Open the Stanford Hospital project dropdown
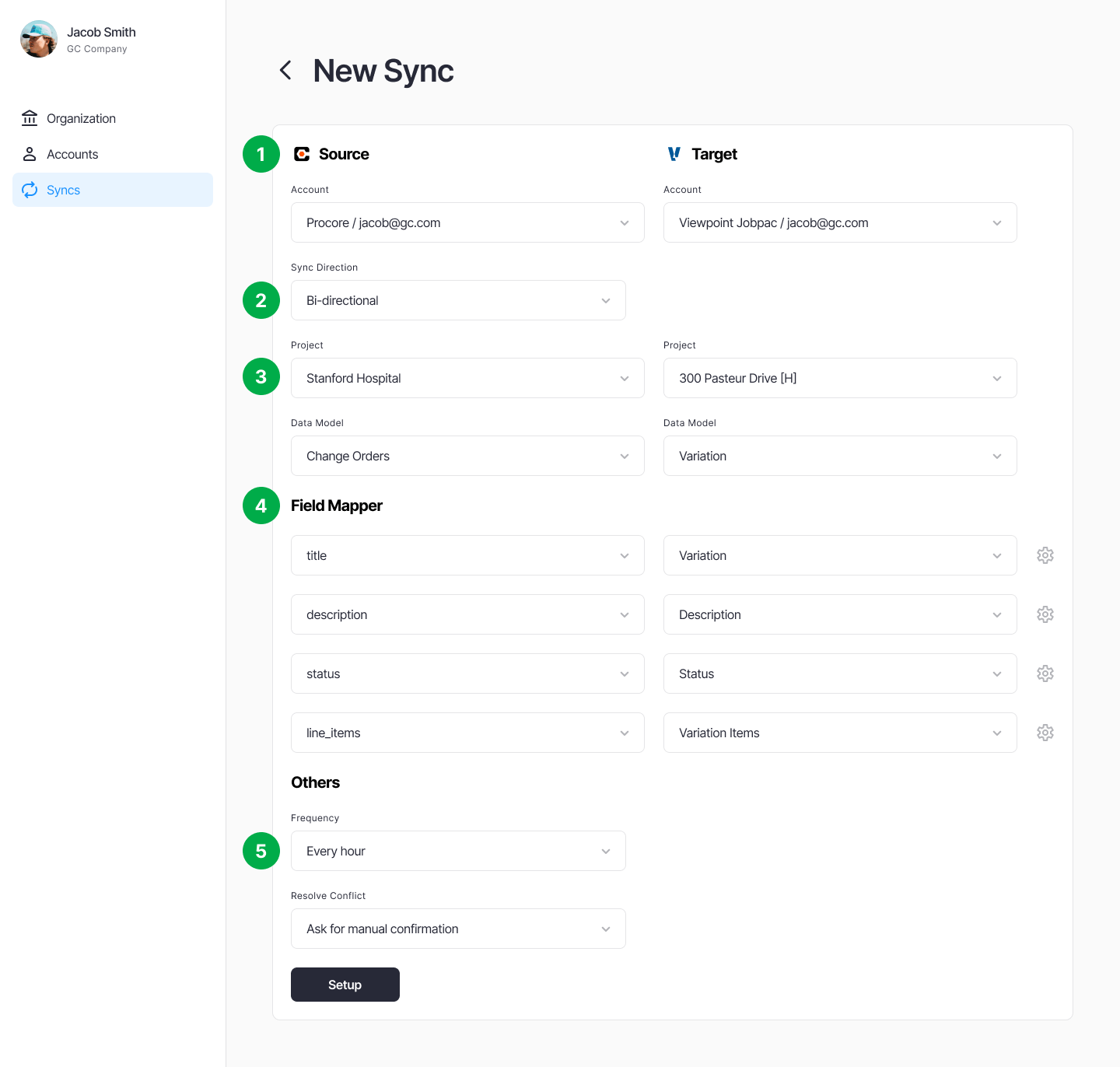This screenshot has width=1120, height=1067. tap(467, 378)
